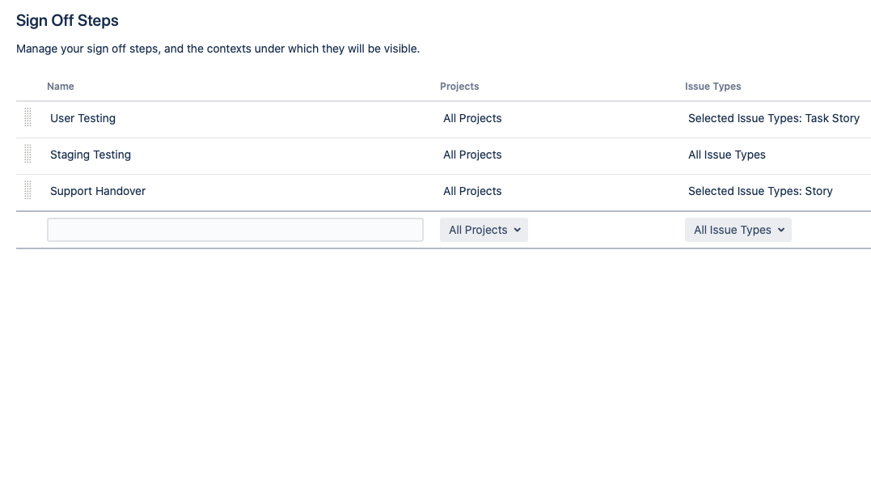
Task: Focus the new sign off step name field
Action: tap(235, 230)
